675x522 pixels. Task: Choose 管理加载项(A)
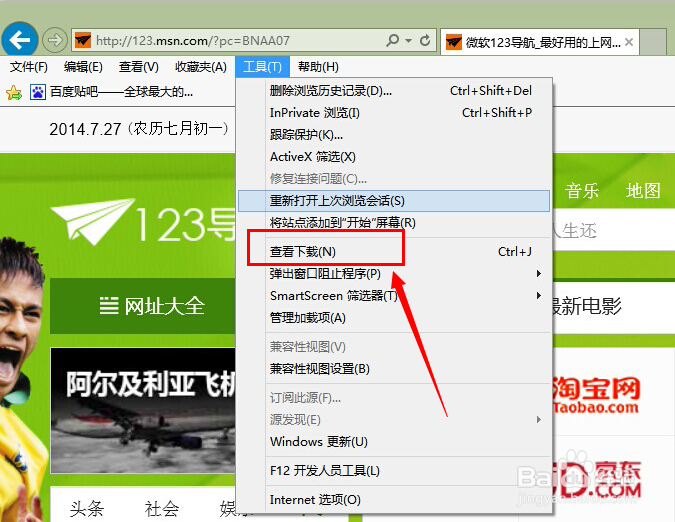point(394,318)
